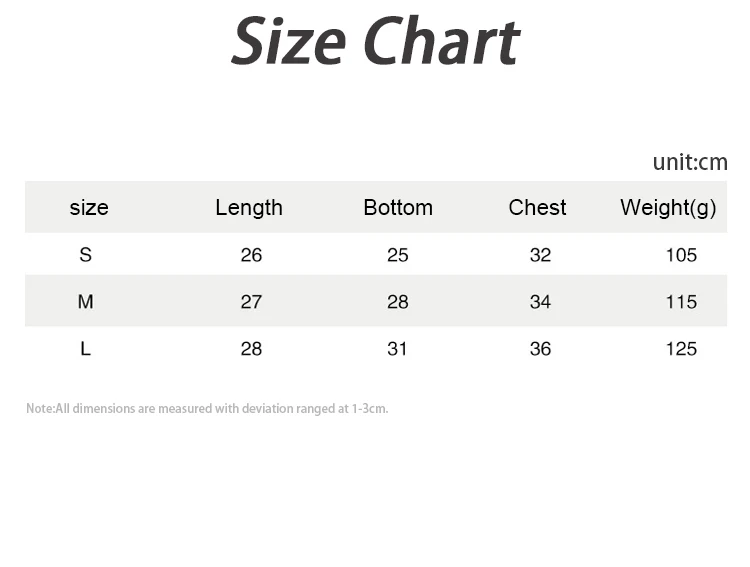Screen dimensions: 750x567
Task: Click the Bottom column header
Action: 398,208
